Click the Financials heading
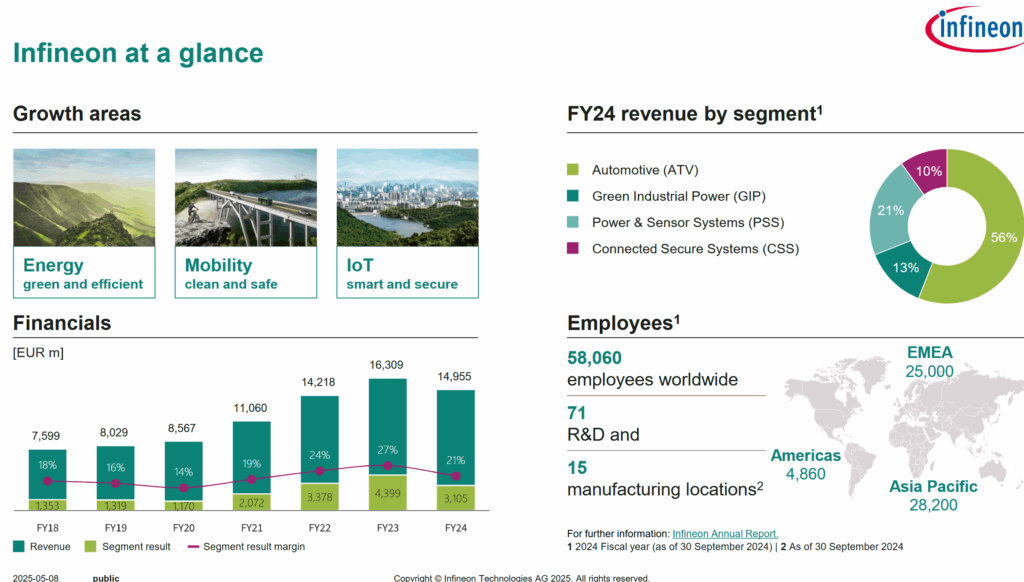1024x582 pixels. 62,323
